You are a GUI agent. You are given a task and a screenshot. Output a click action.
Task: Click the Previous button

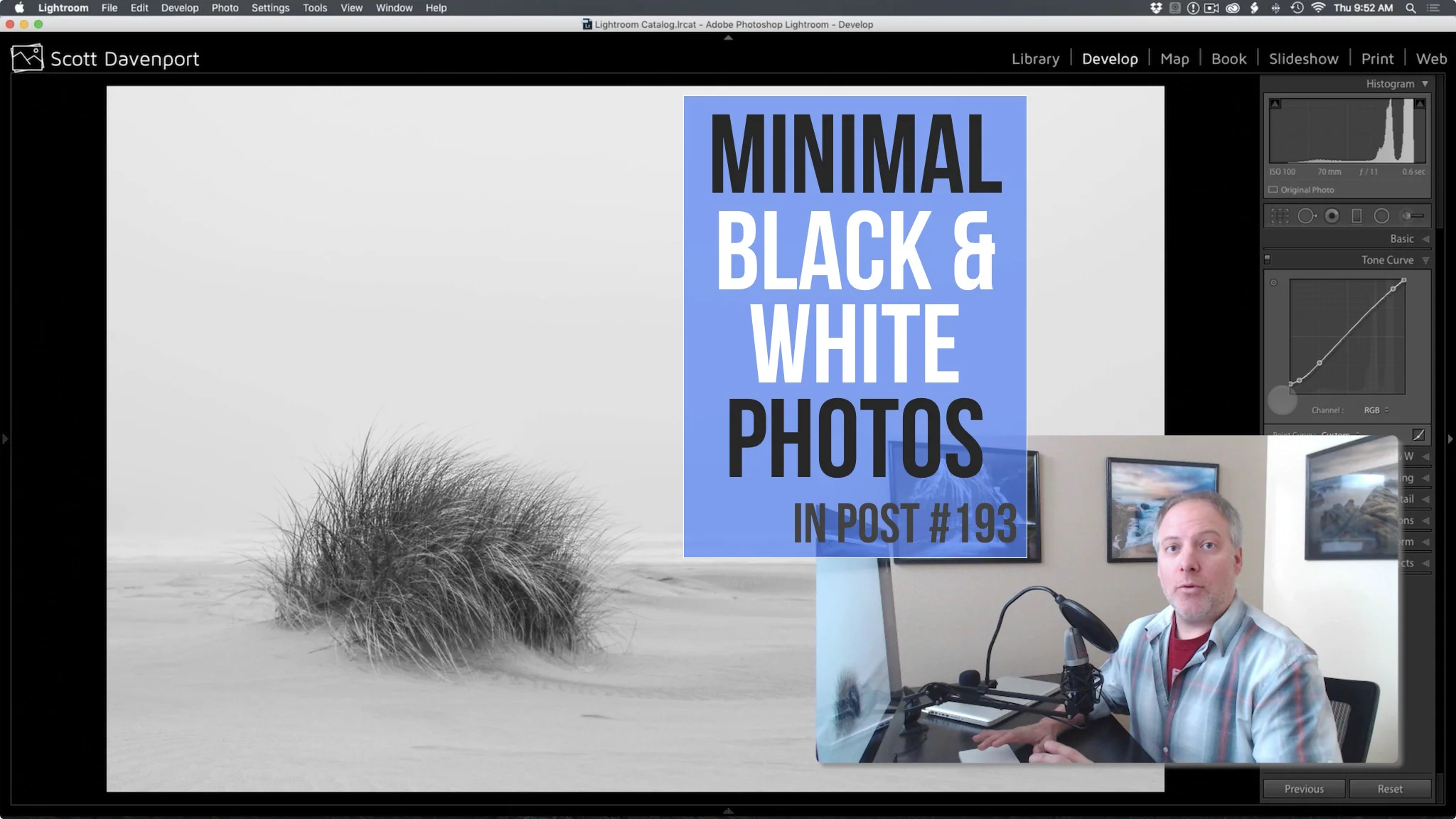tap(1303, 788)
